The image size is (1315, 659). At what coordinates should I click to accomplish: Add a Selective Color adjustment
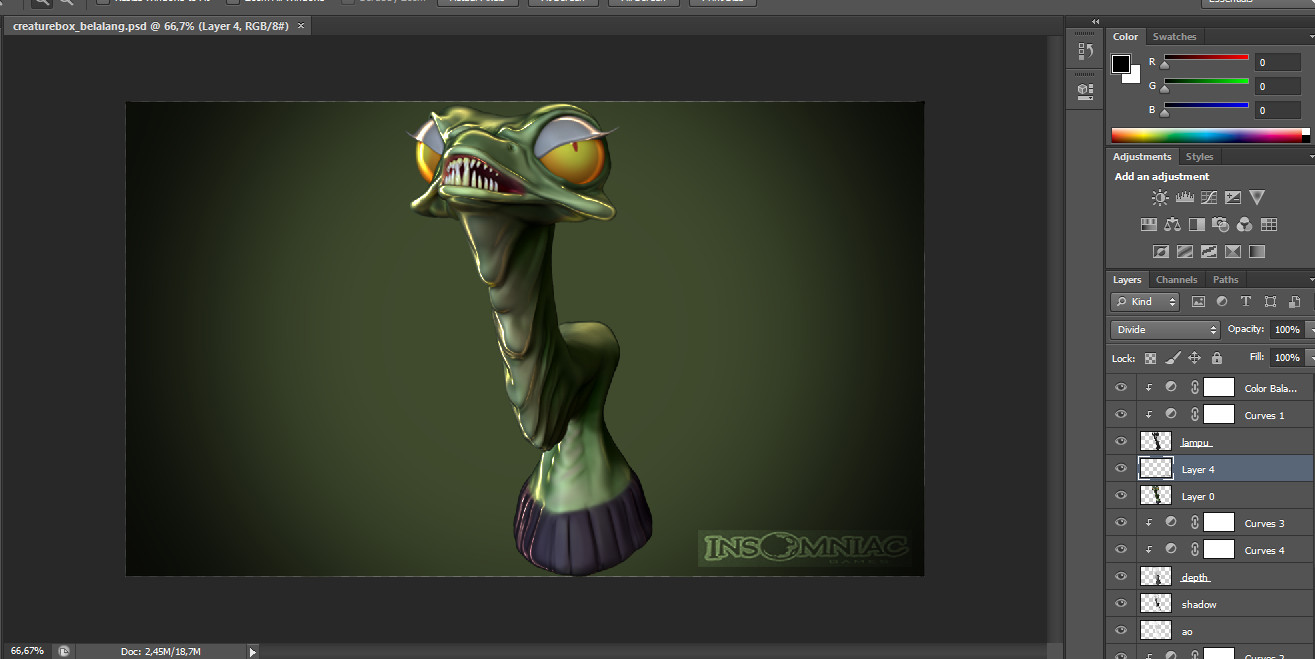(x=1233, y=252)
